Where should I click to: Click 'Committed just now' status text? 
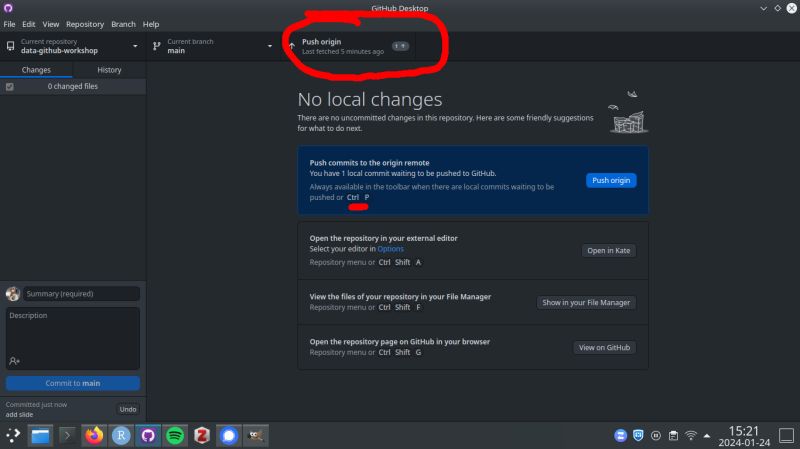(x=36, y=405)
